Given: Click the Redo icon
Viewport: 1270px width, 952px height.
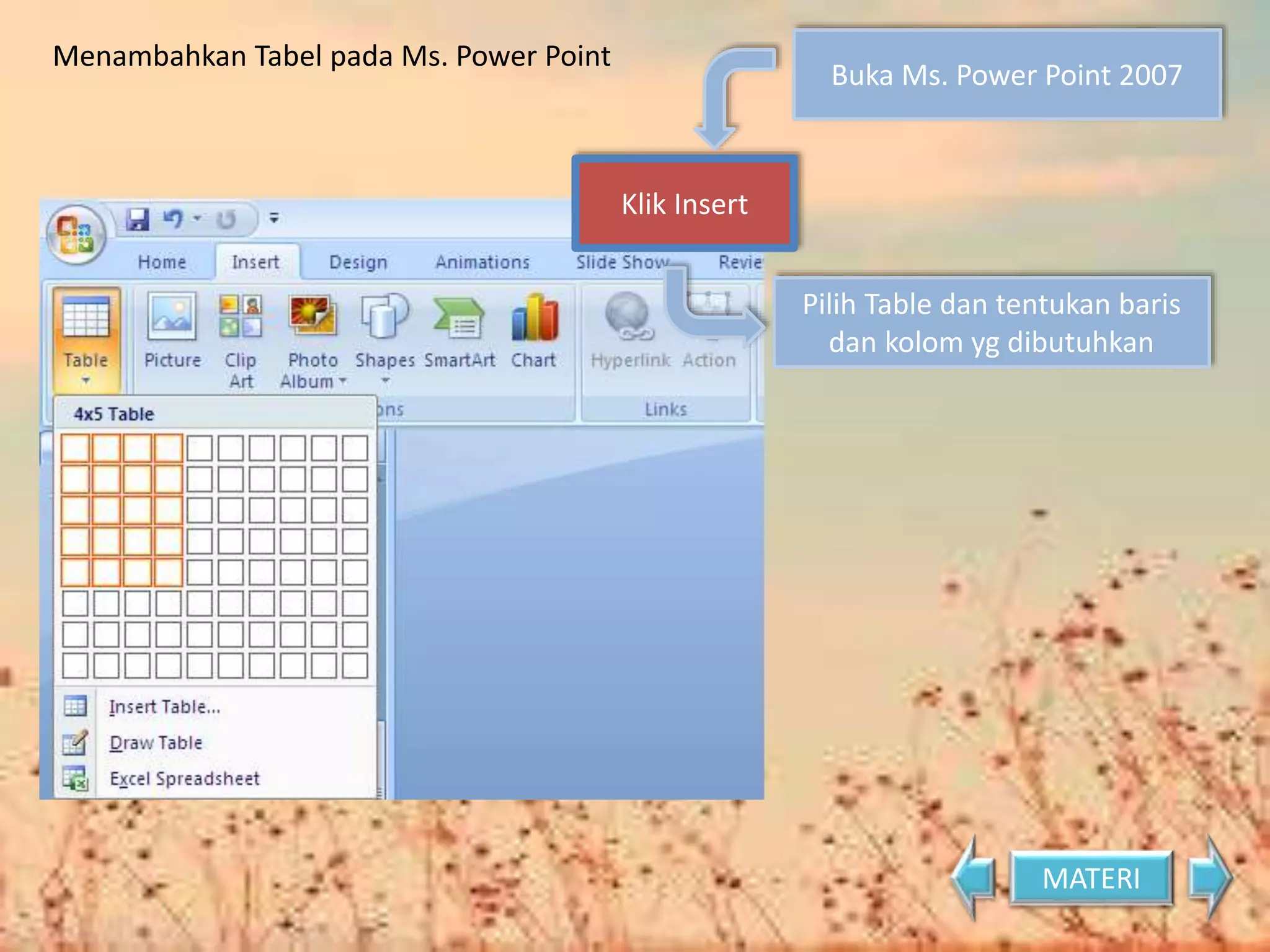Looking at the screenshot, I should (226, 219).
